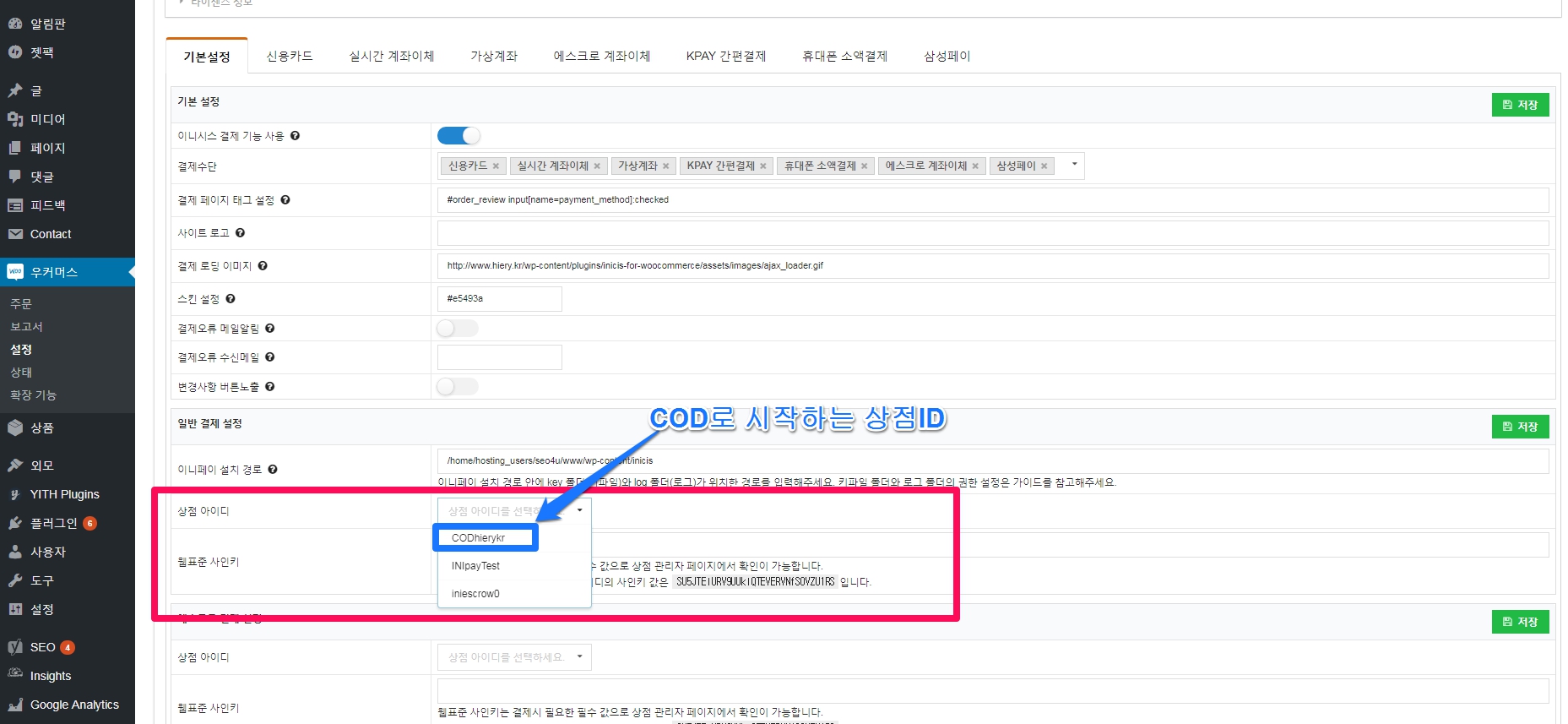Screen dimensions: 1568x724
Task: Save the 기본 설정 section with 저장
Action: (1520, 105)
